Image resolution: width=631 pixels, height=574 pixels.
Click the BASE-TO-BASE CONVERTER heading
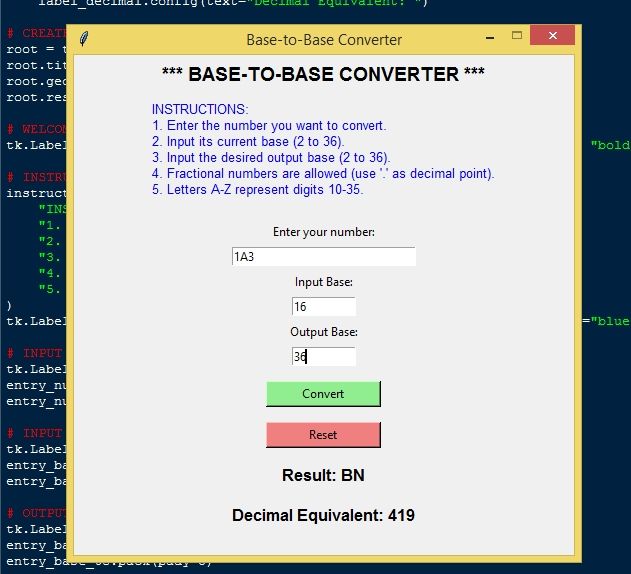tap(323, 75)
